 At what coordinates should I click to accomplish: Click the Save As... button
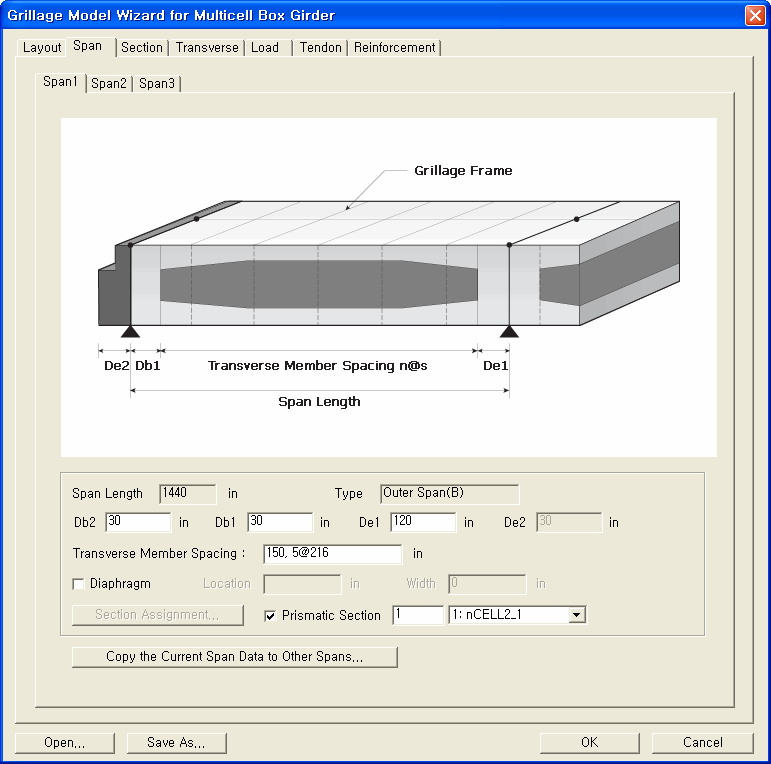(177, 743)
